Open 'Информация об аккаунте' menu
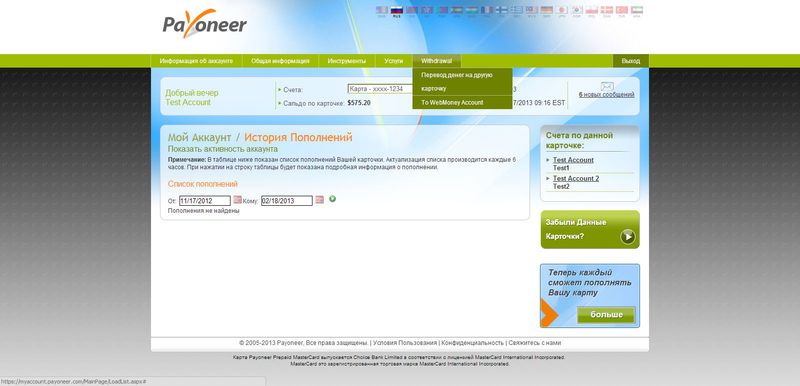800x386 pixels. point(196,61)
